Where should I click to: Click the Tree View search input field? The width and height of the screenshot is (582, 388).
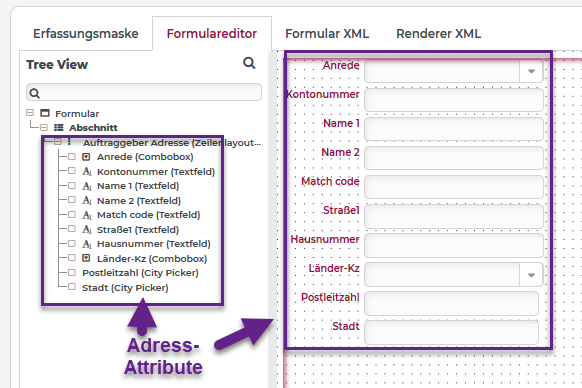click(144, 92)
